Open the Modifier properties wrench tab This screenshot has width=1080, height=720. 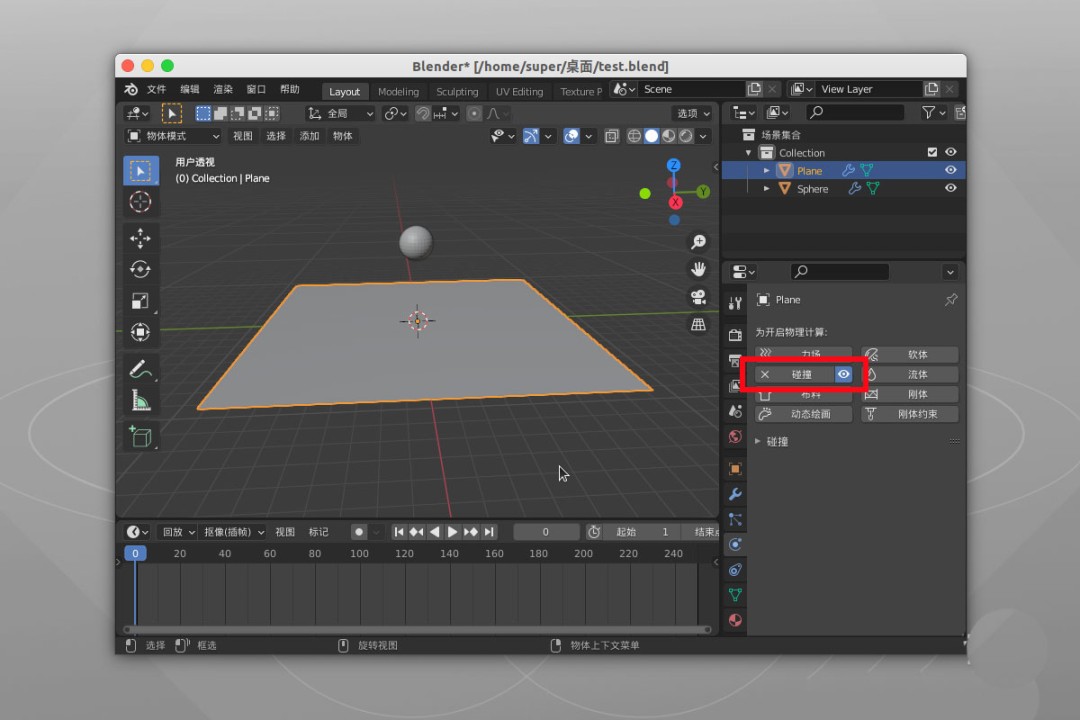(x=735, y=494)
